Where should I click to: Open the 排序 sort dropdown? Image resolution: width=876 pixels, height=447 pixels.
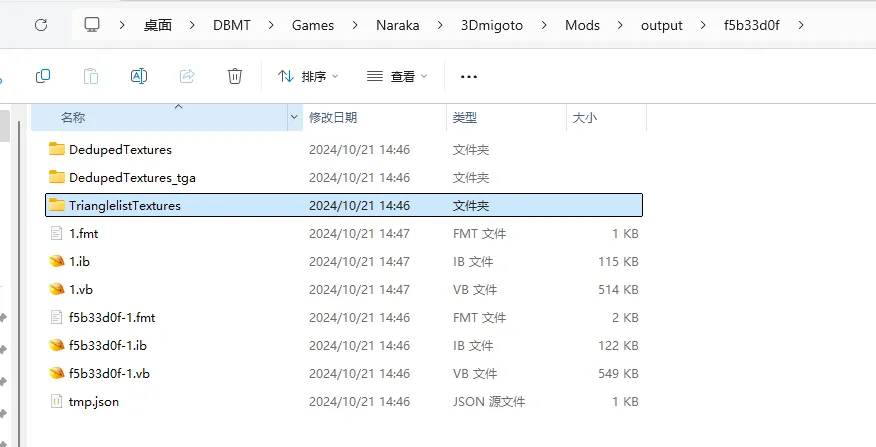(x=308, y=76)
